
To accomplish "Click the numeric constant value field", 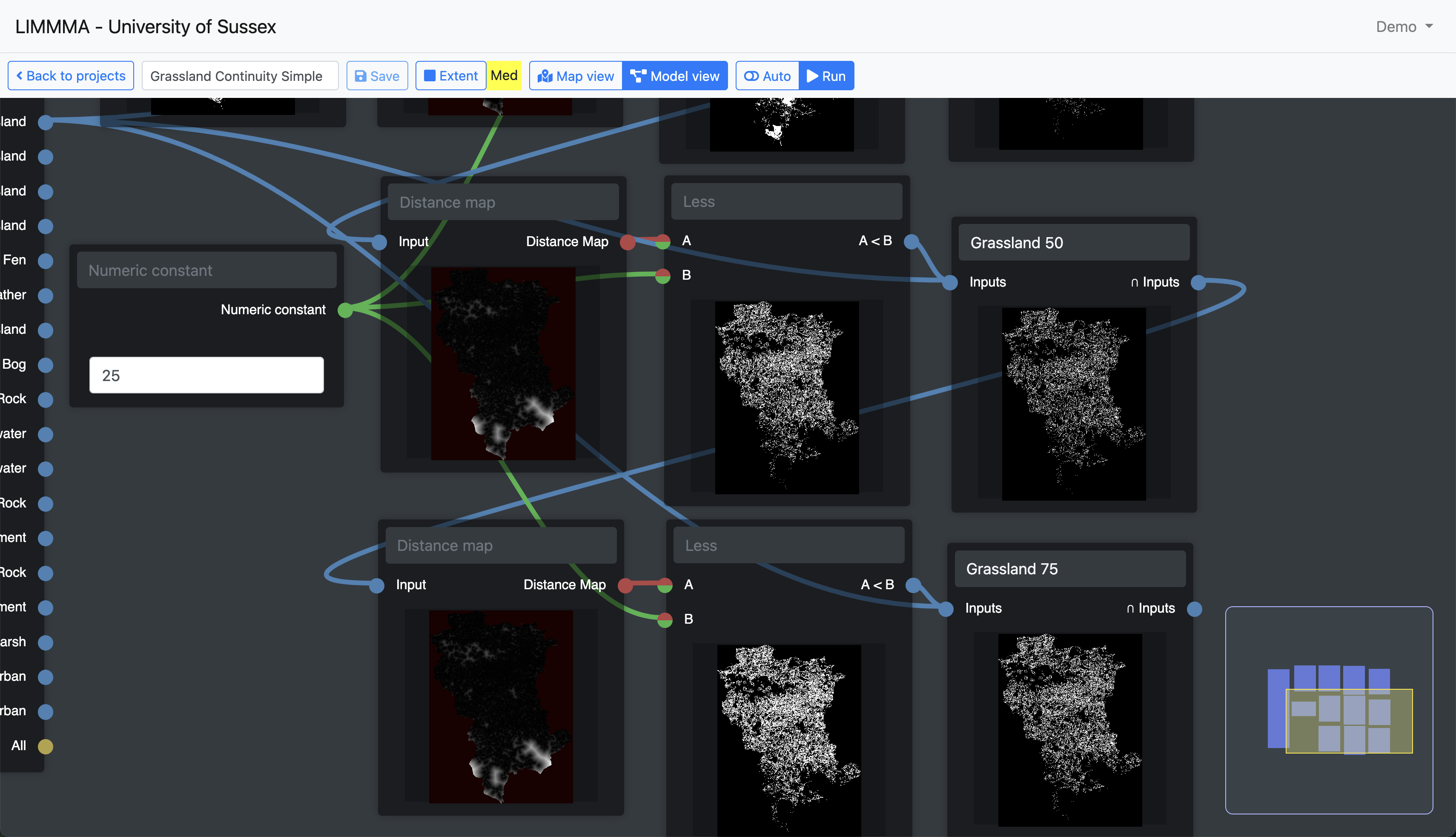I will pos(206,376).
